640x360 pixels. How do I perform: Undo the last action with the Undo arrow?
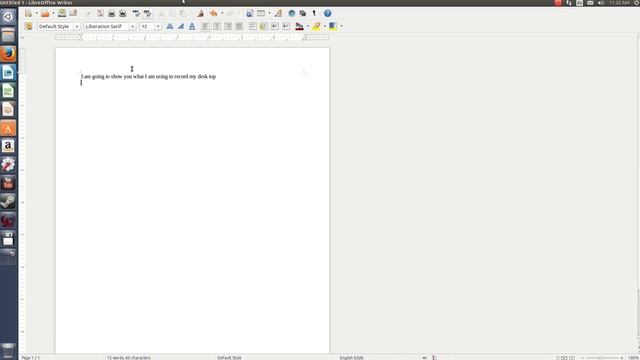click(213, 13)
